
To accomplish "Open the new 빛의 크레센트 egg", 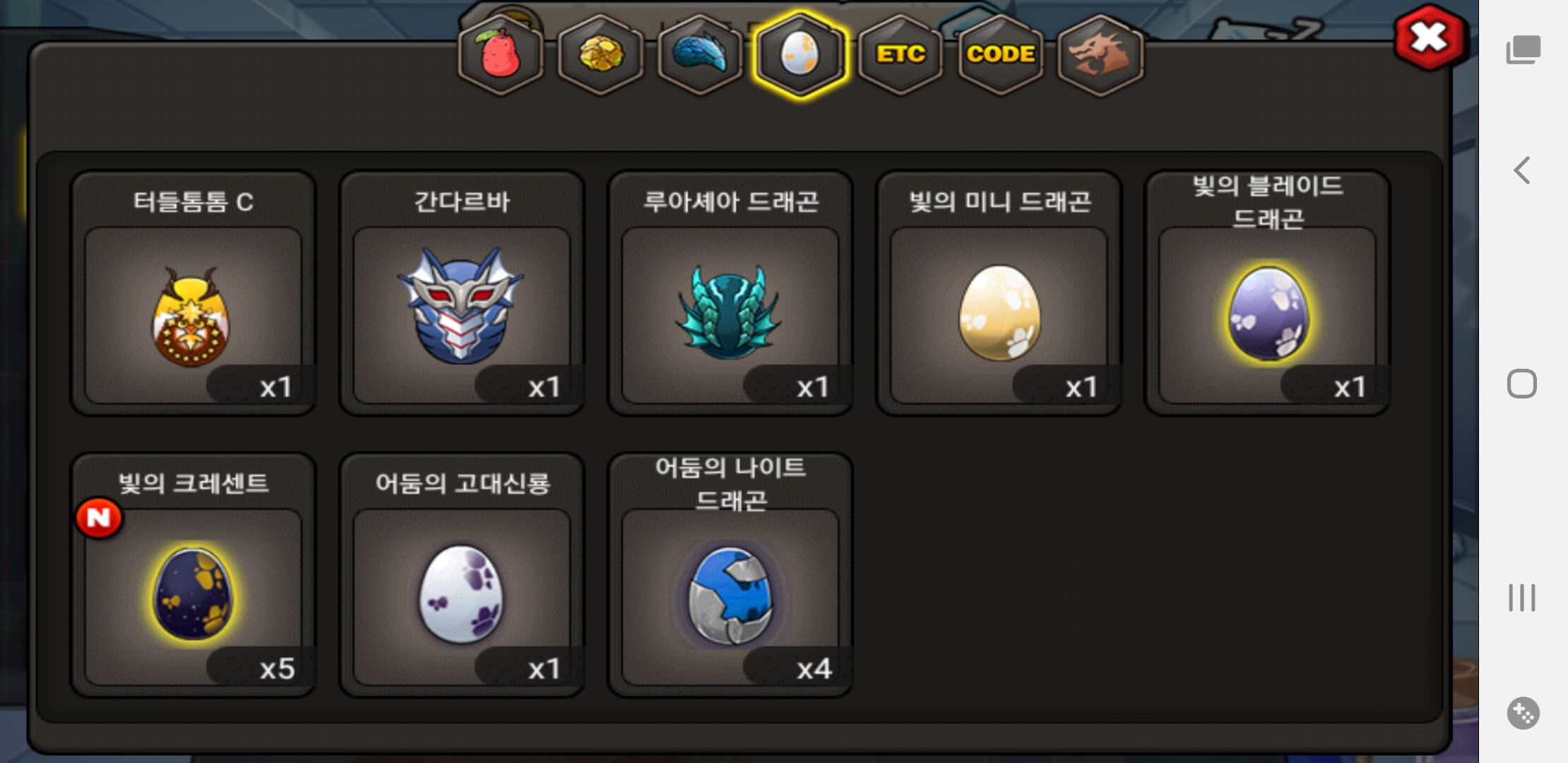I will click(194, 575).
